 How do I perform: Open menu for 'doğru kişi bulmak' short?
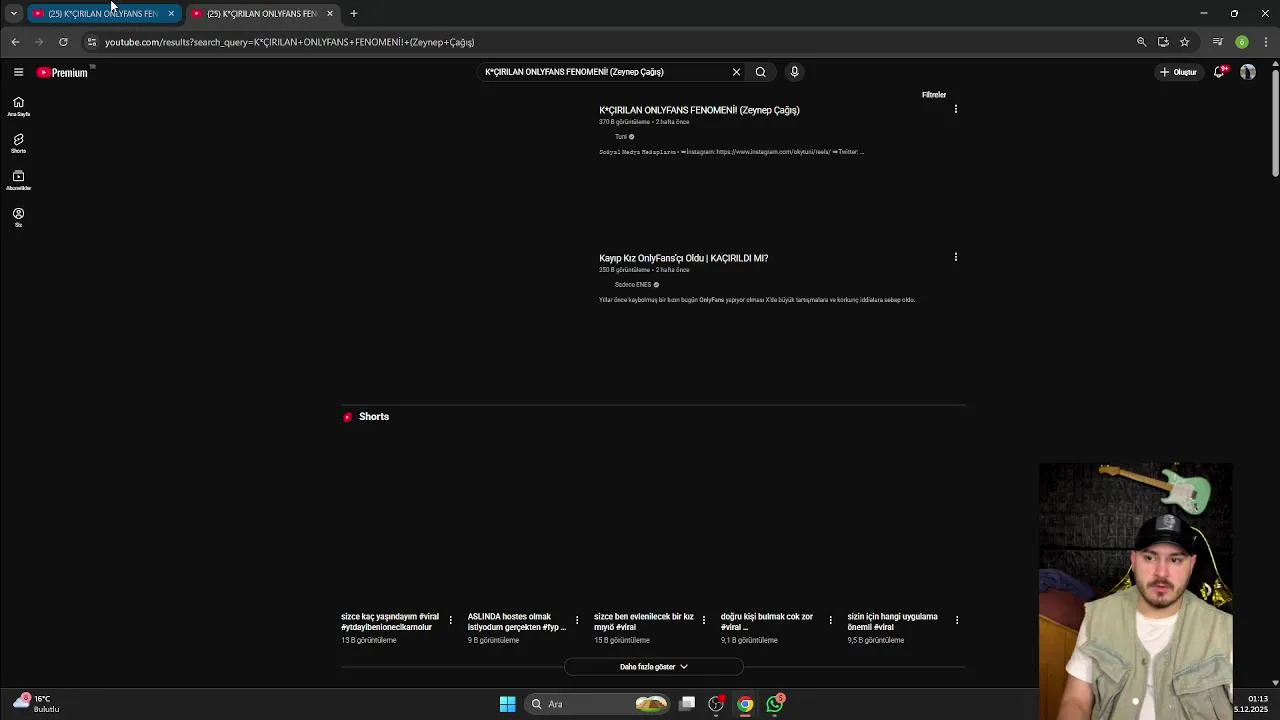830,620
